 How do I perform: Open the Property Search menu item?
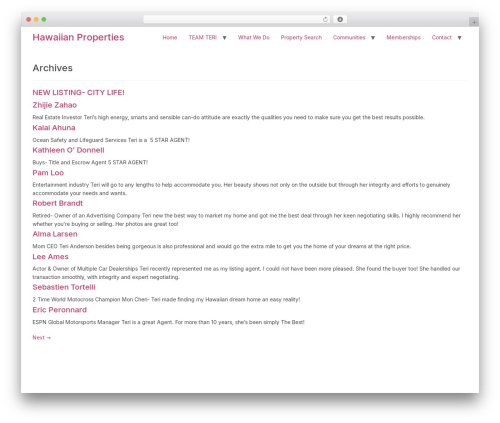click(301, 38)
